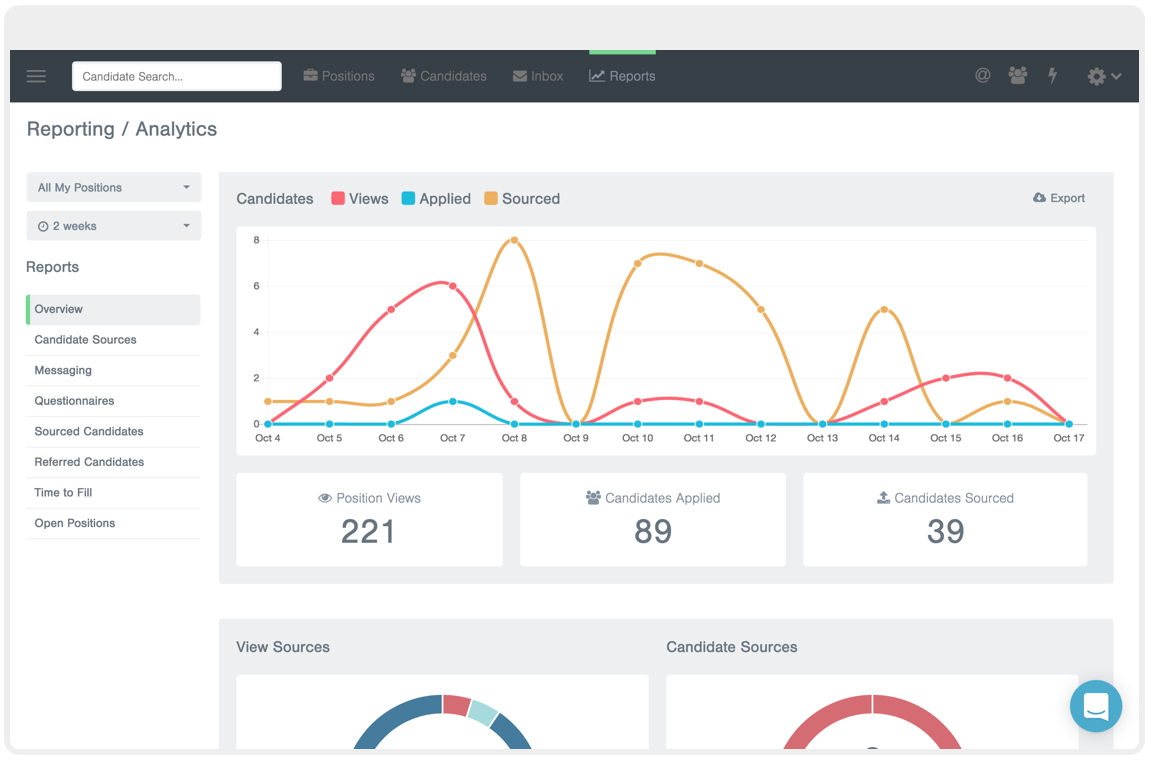Click the Oct 10 axis label

click(x=637, y=438)
